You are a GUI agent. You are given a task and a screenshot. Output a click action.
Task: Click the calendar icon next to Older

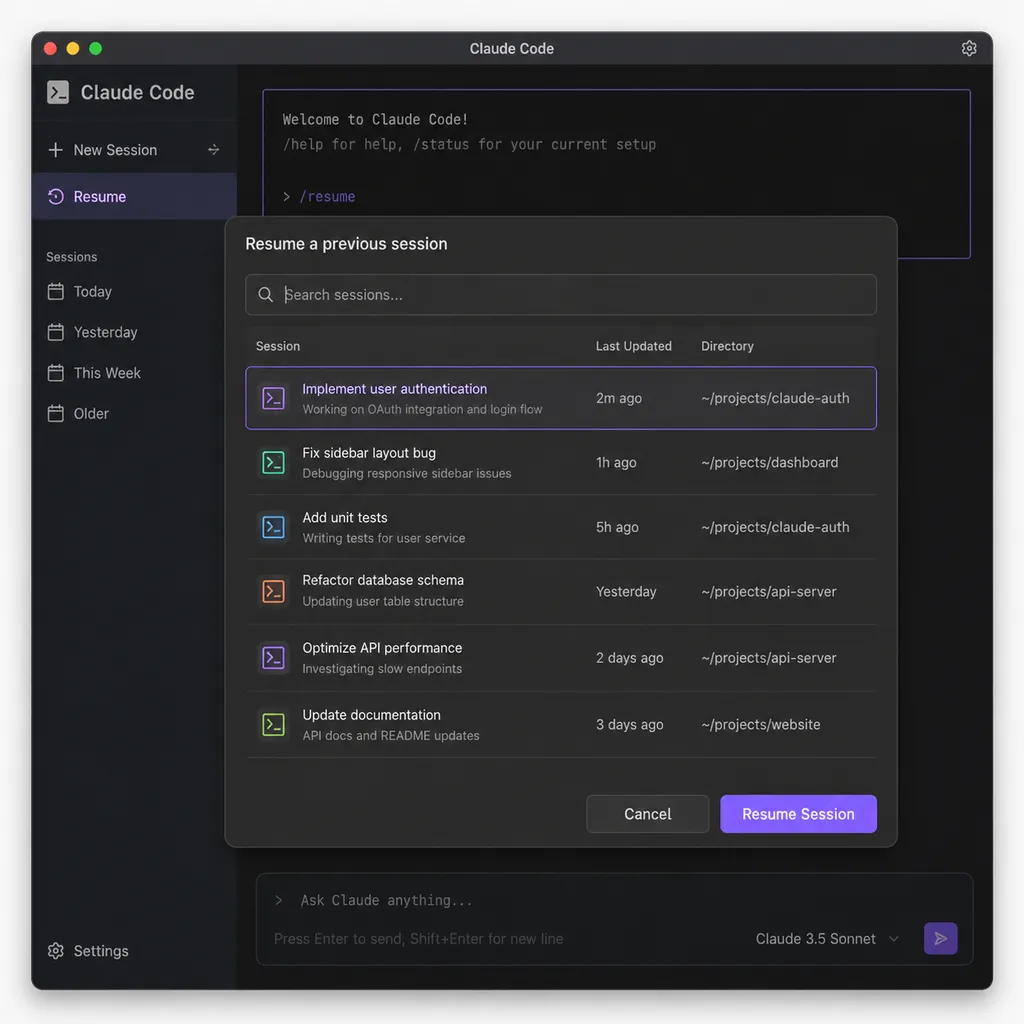click(x=56, y=413)
